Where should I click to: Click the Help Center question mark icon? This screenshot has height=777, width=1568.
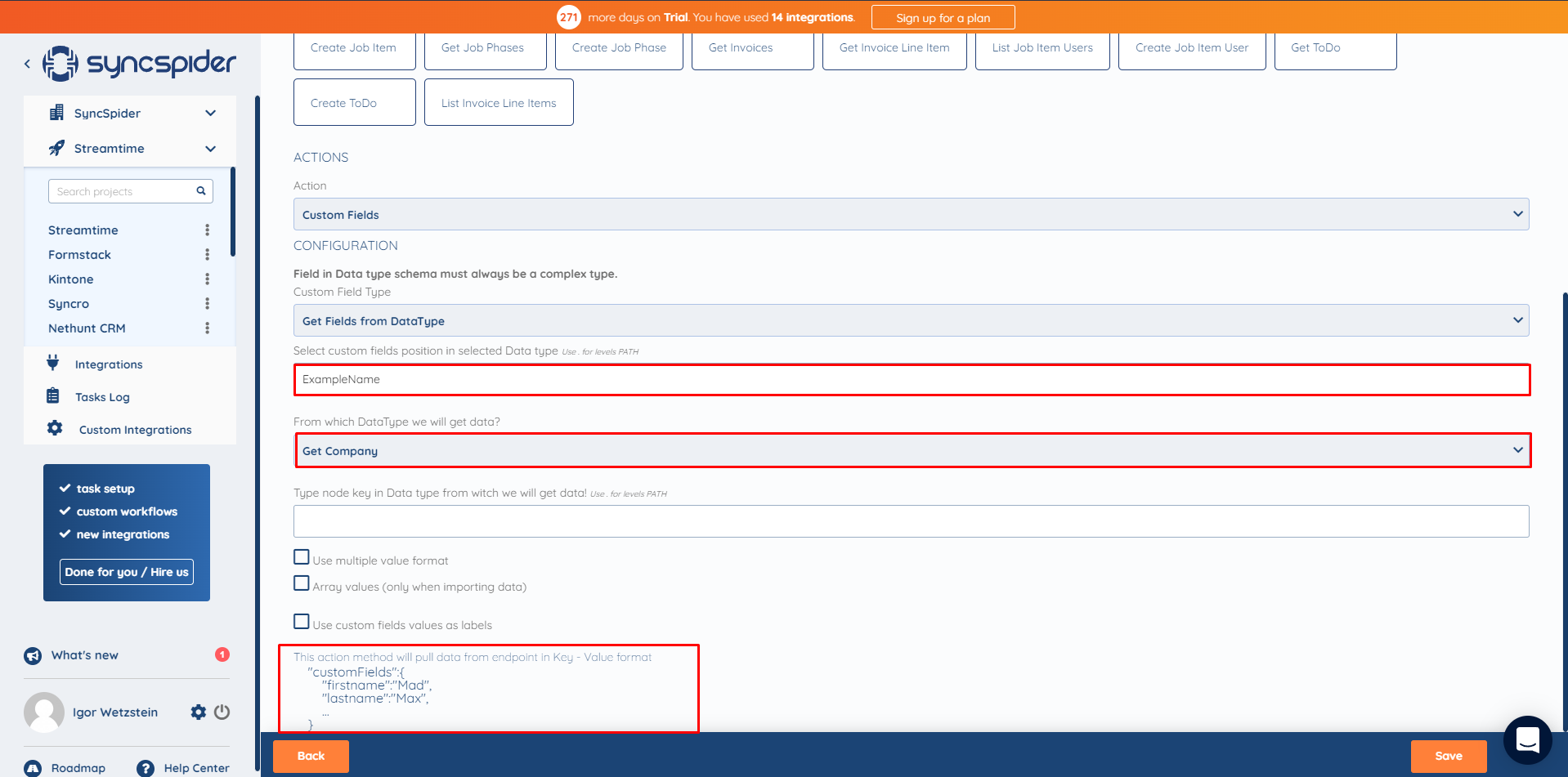click(146, 768)
